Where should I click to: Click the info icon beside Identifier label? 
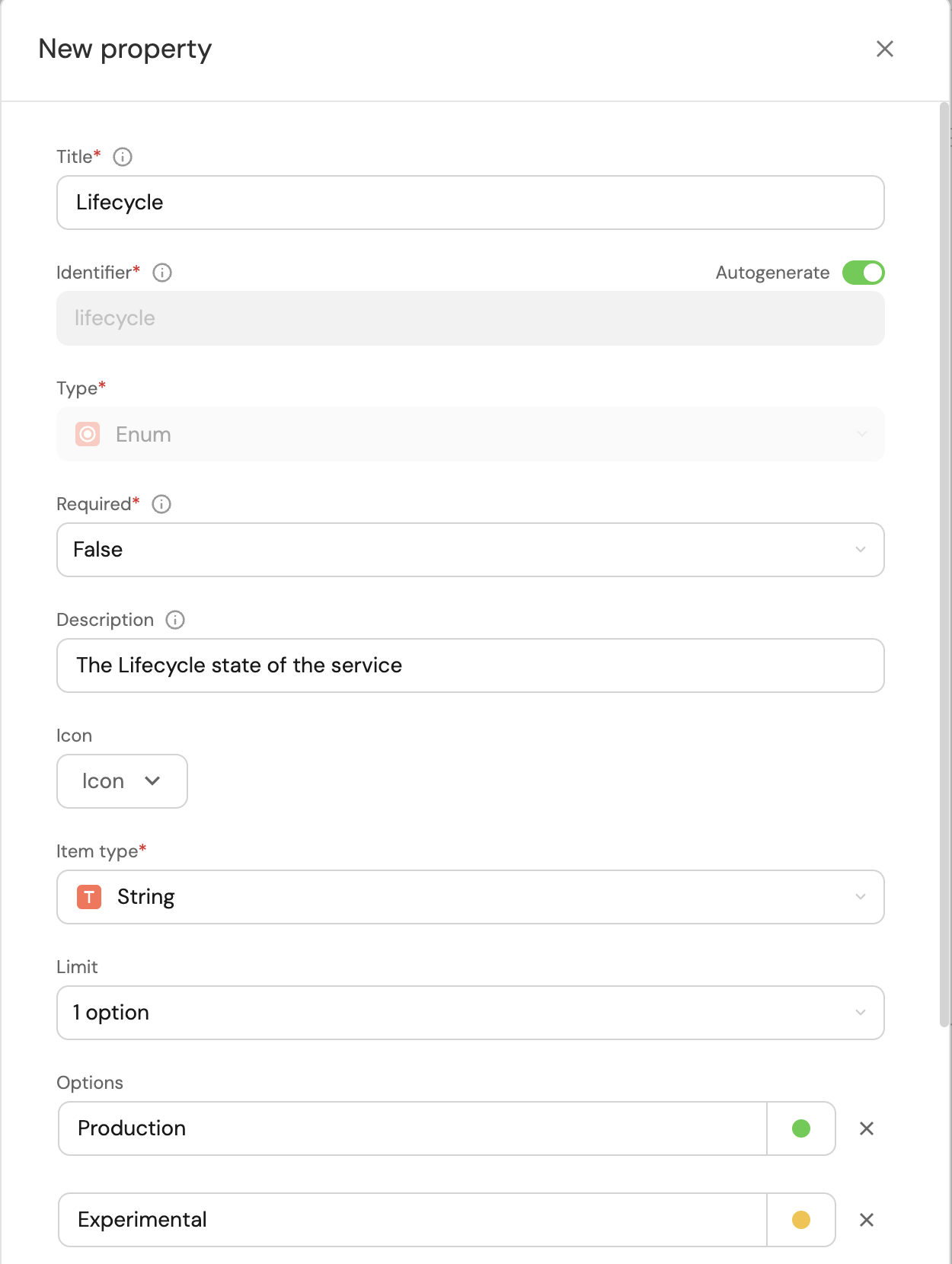click(x=162, y=273)
